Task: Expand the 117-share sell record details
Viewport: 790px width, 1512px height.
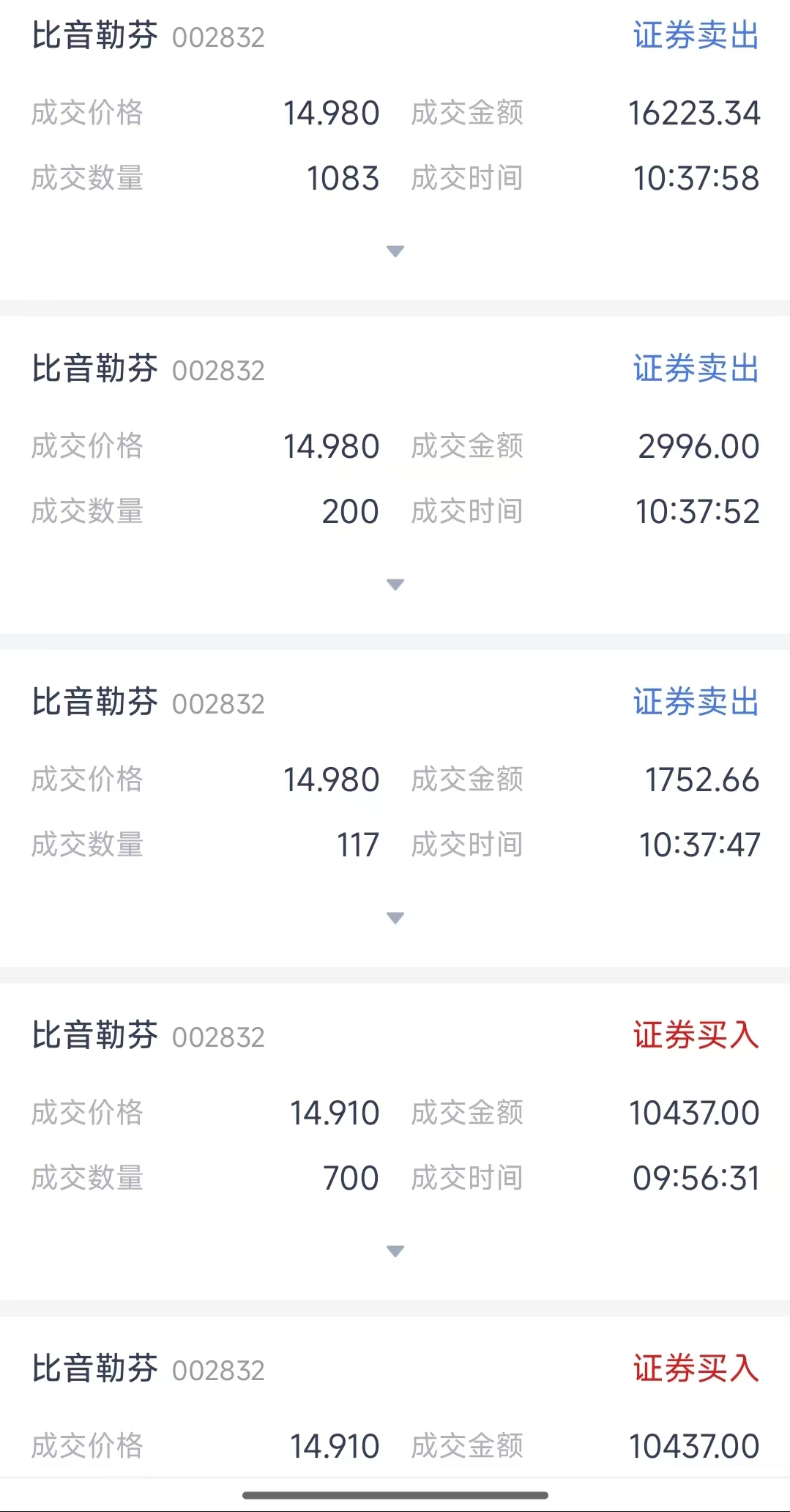Action: click(395, 918)
